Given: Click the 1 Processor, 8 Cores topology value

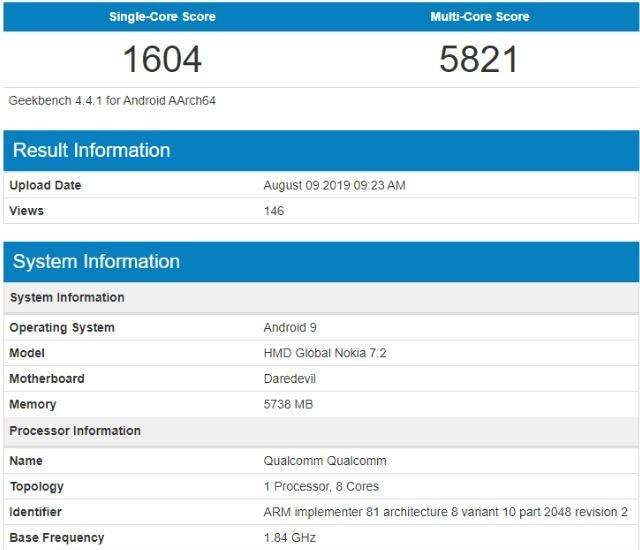Looking at the screenshot, I should coord(320,487).
